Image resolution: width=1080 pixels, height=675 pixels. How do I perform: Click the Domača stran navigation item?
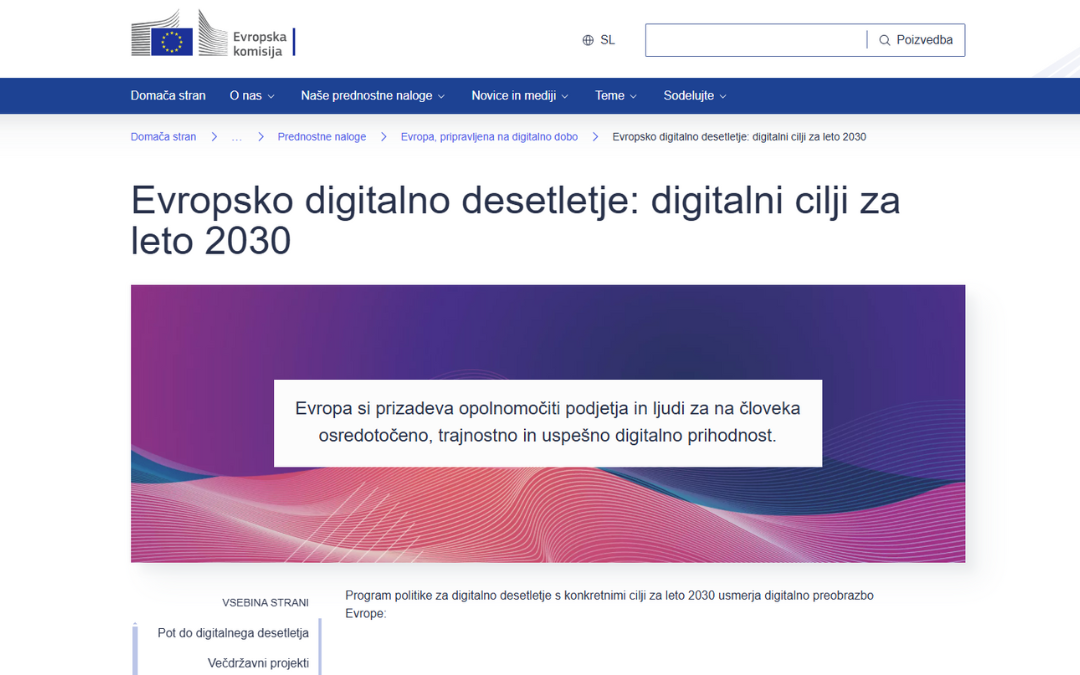pyautogui.click(x=167, y=95)
